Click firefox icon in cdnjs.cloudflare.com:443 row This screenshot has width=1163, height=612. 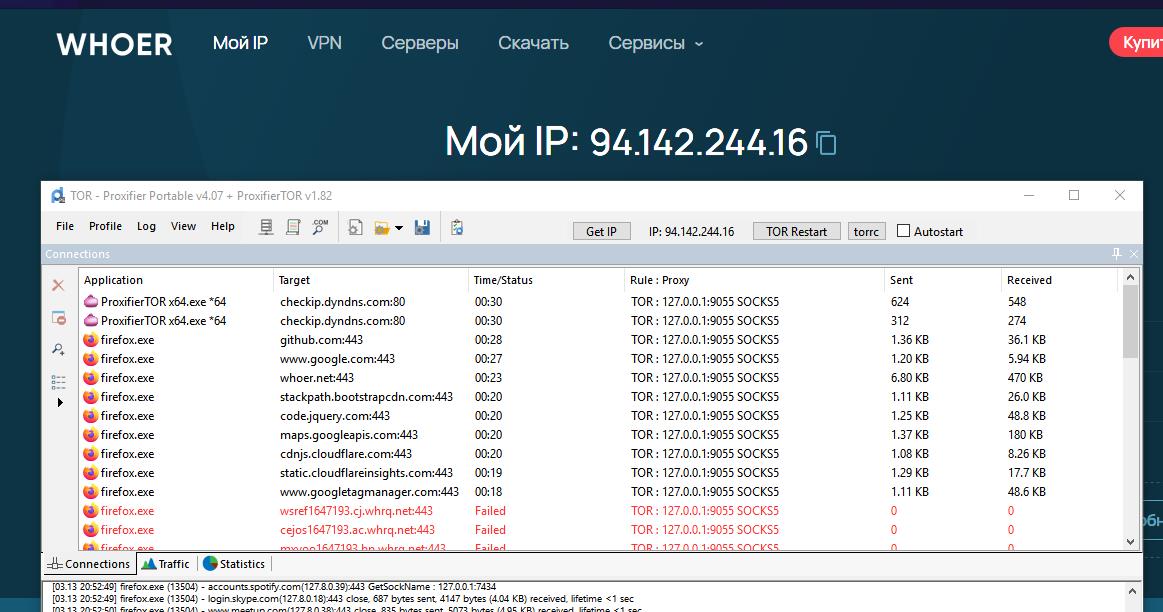tap(90, 453)
